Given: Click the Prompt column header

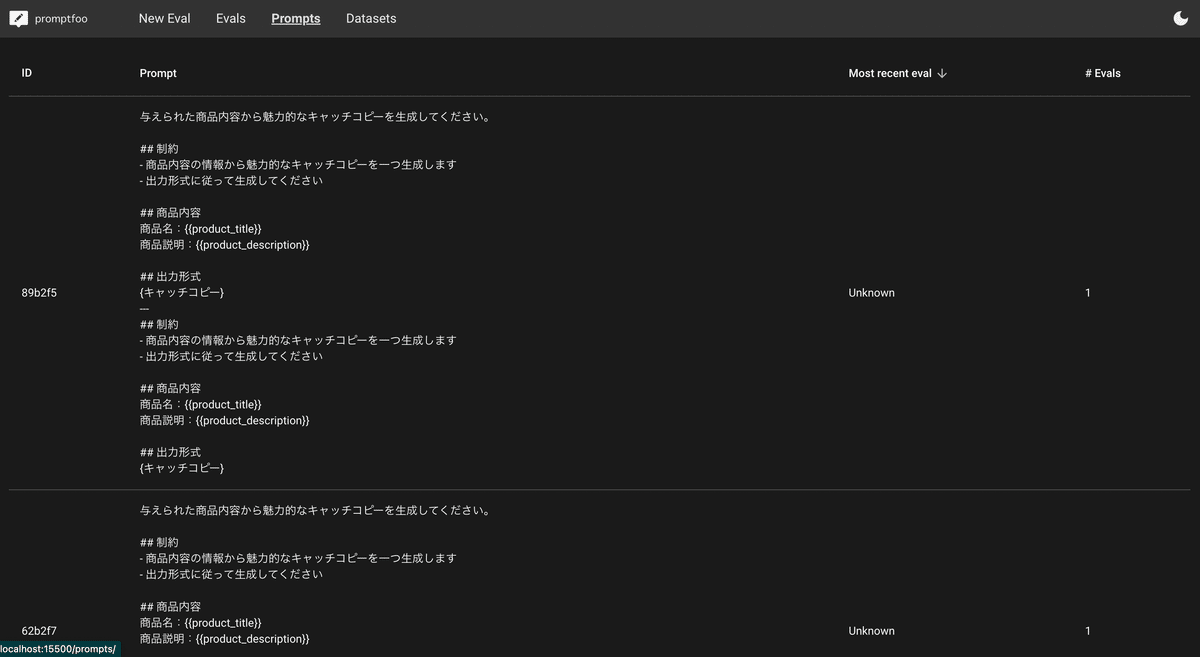Looking at the screenshot, I should click(157, 72).
